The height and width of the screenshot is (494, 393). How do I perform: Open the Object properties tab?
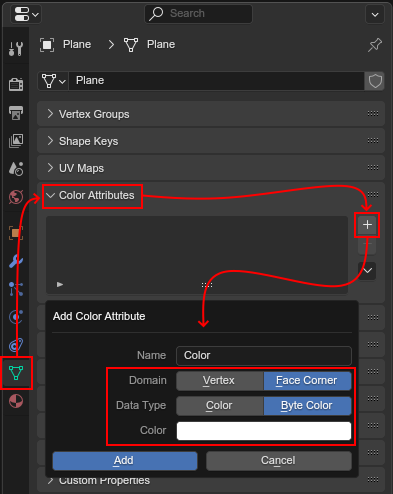coord(16,233)
